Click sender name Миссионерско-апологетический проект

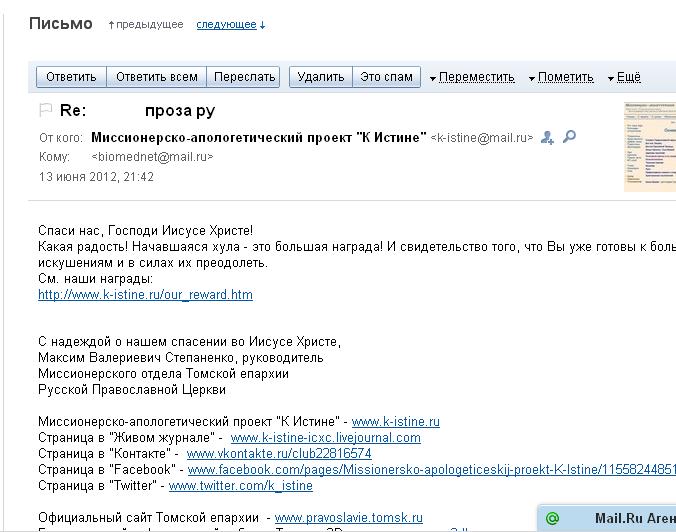pos(259,138)
